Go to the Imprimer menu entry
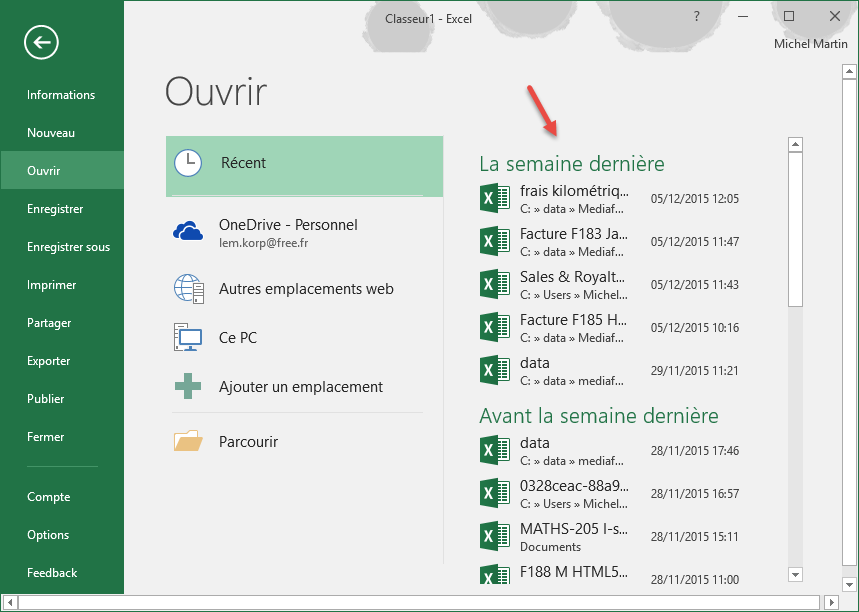The width and height of the screenshot is (859, 612). 52,285
